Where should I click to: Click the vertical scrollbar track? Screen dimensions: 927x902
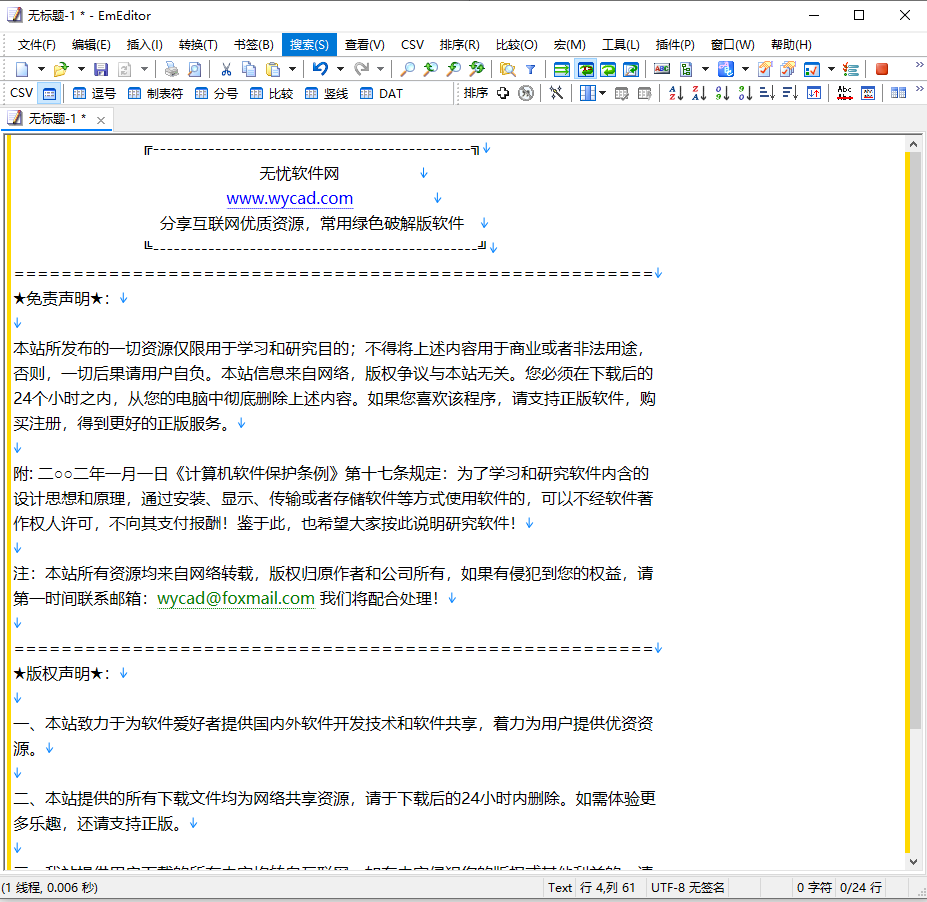point(912,790)
